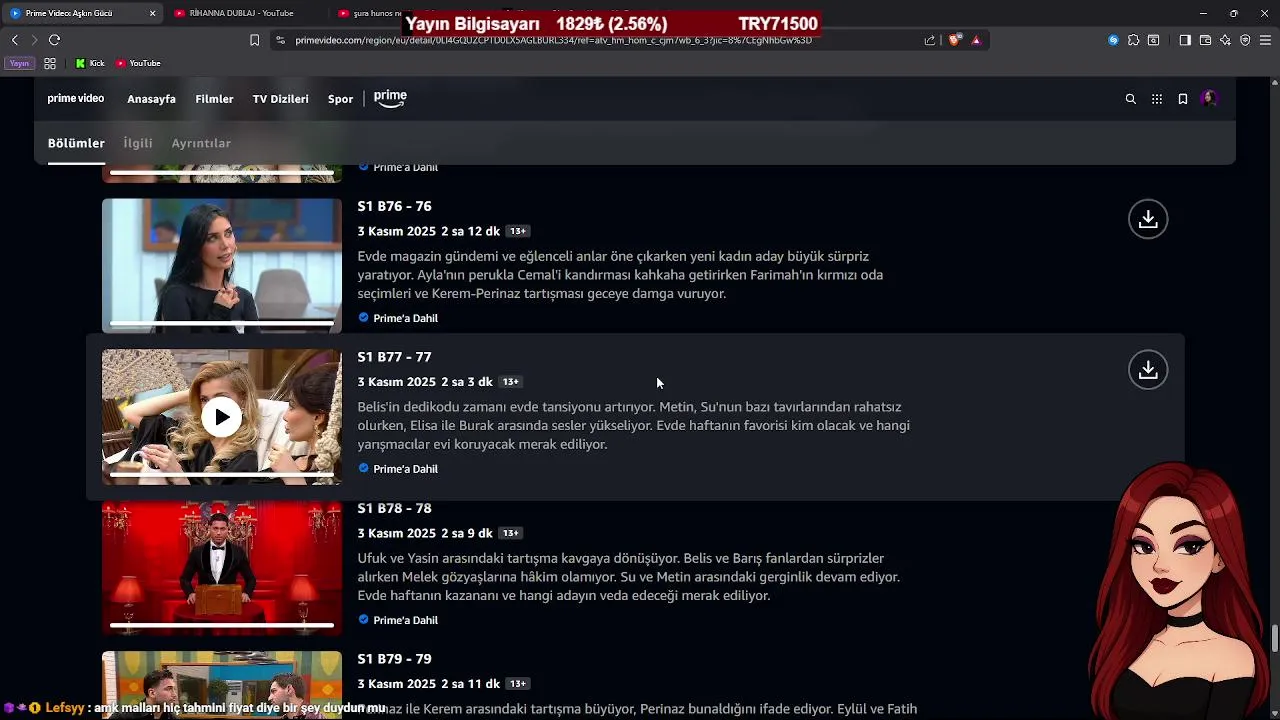Click the S1 B76 - 76 episode title
Screen dimensions: 1280x720
pyautogui.click(x=394, y=206)
